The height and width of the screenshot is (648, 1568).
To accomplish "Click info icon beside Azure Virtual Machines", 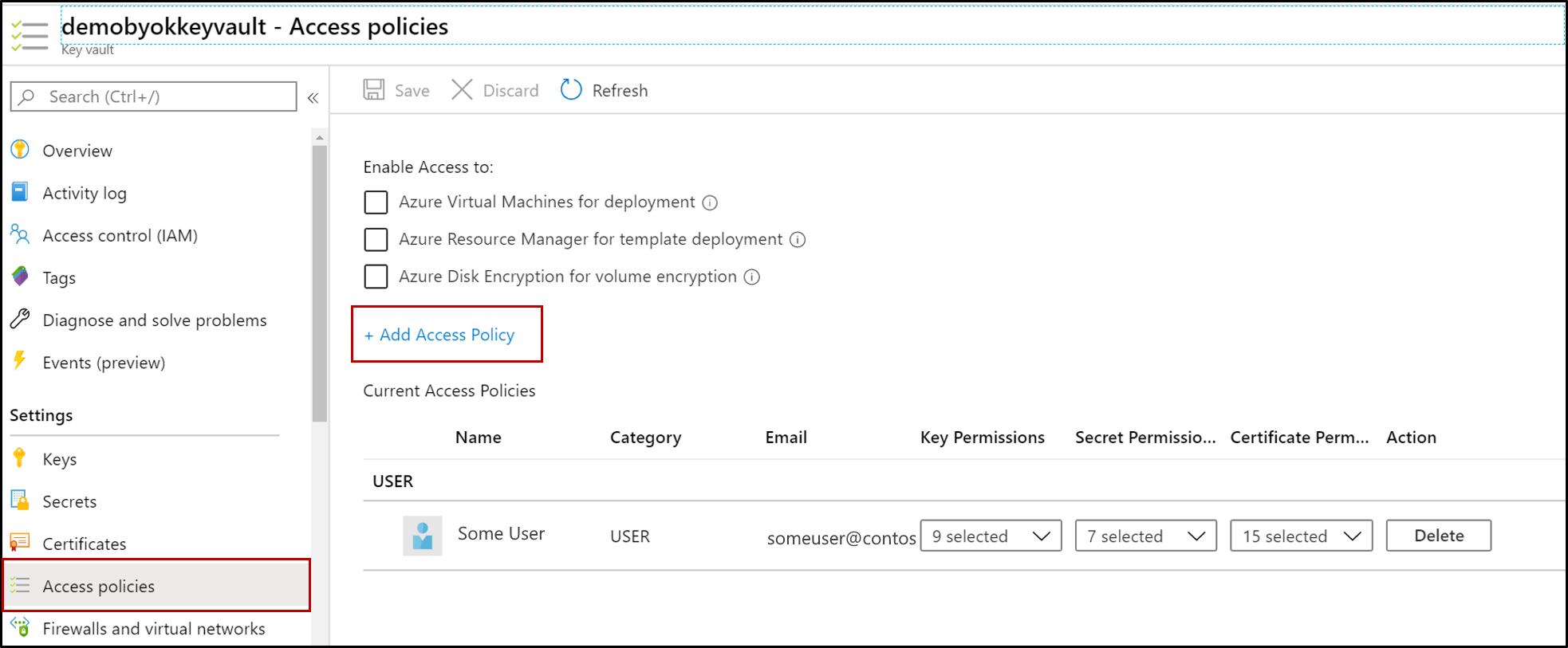I will (710, 202).
